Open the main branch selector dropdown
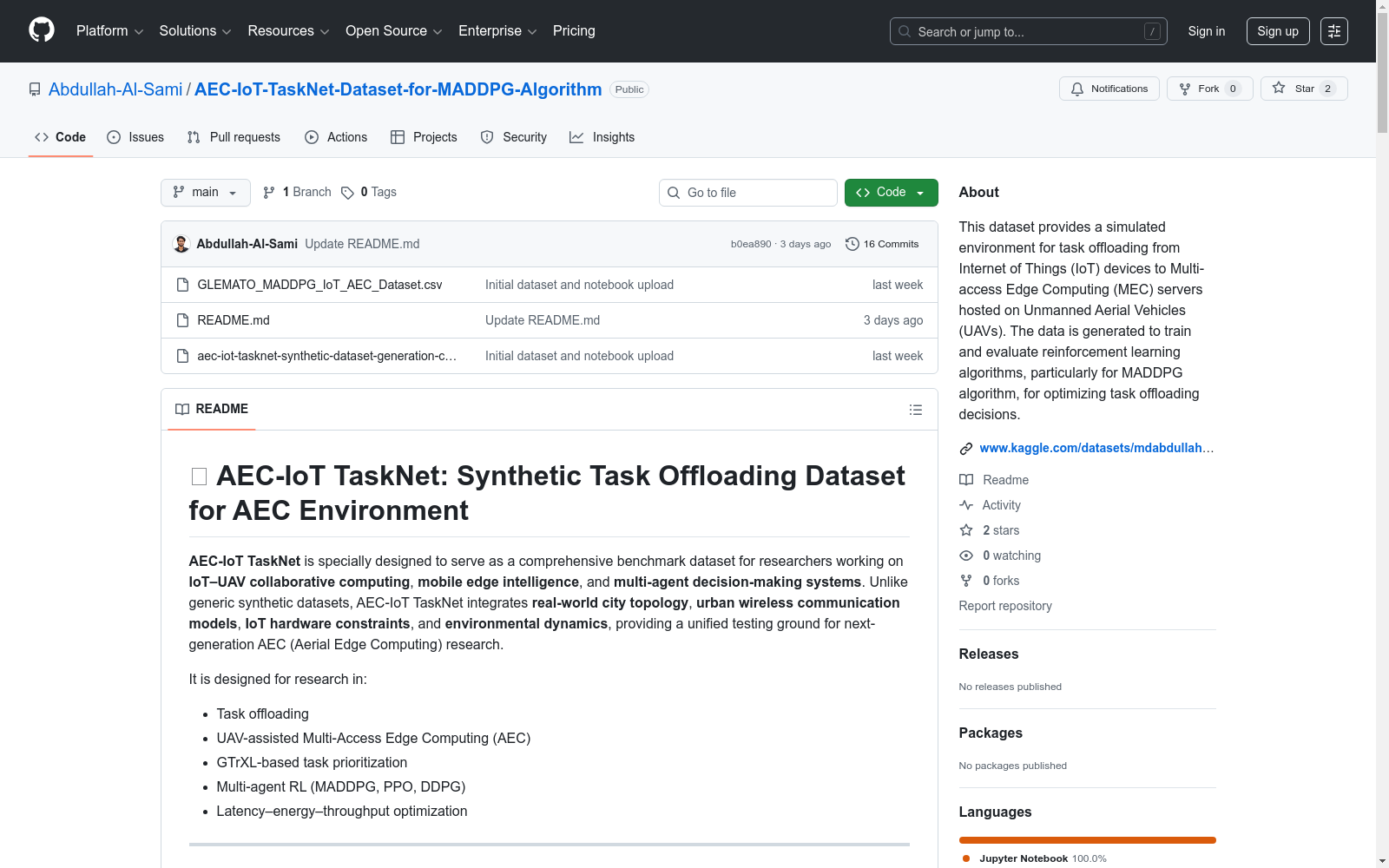Viewport: 1389px width, 868px height. pyautogui.click(x=206, y=193)
